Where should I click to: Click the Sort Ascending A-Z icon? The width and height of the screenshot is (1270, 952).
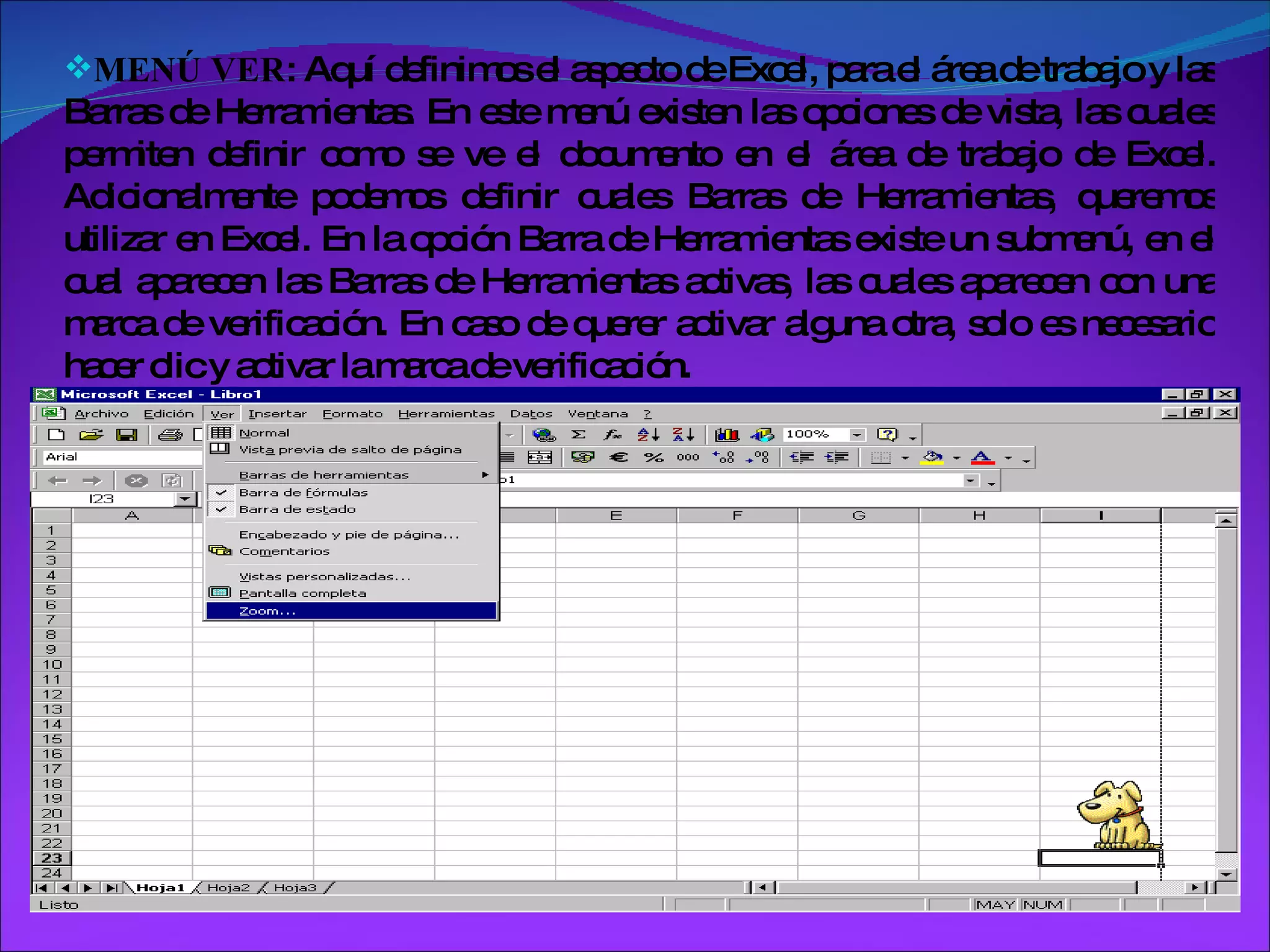tap(648, 434)
